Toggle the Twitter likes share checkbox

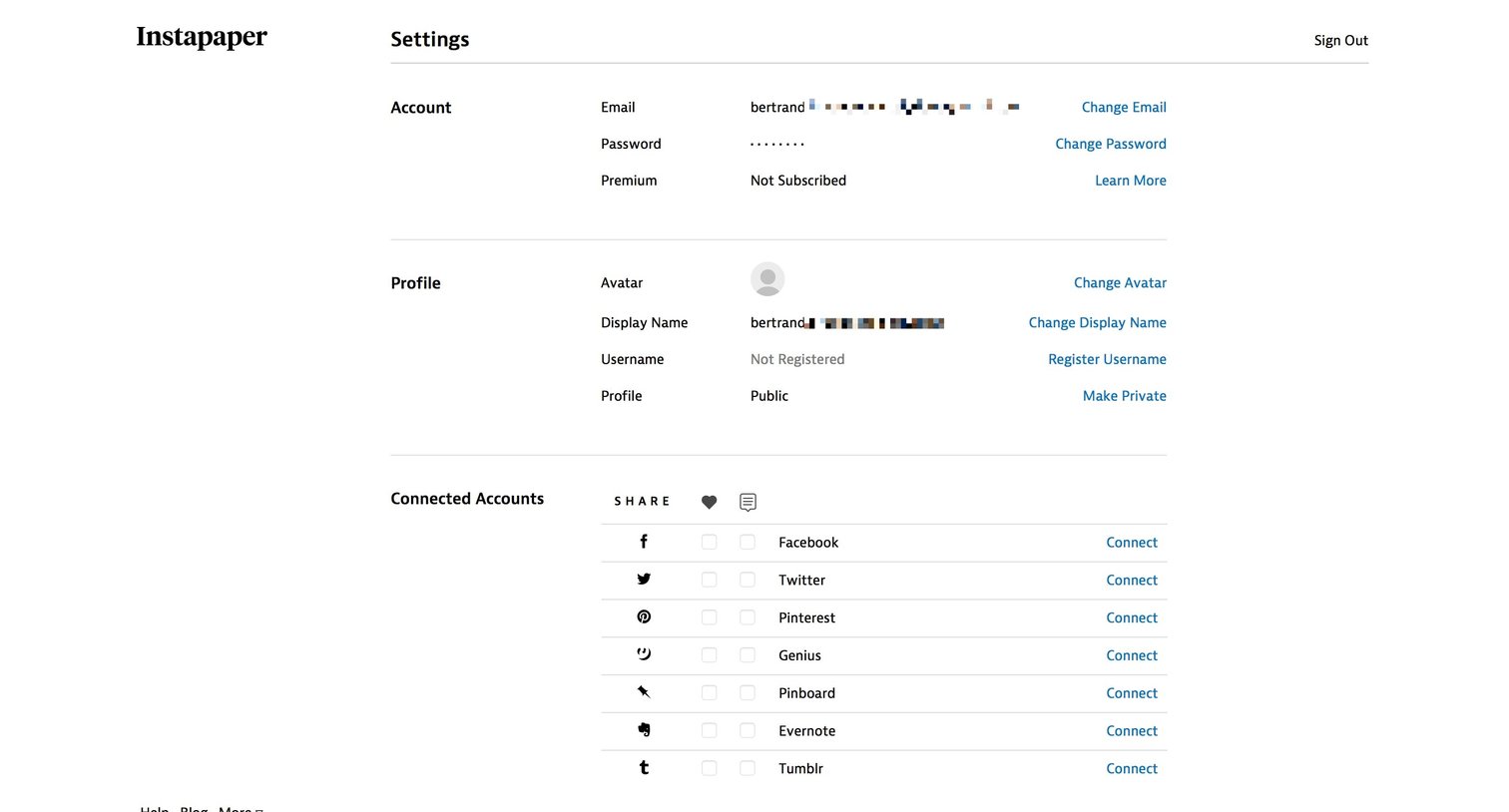pyautogui.click(x=709, y=580)
